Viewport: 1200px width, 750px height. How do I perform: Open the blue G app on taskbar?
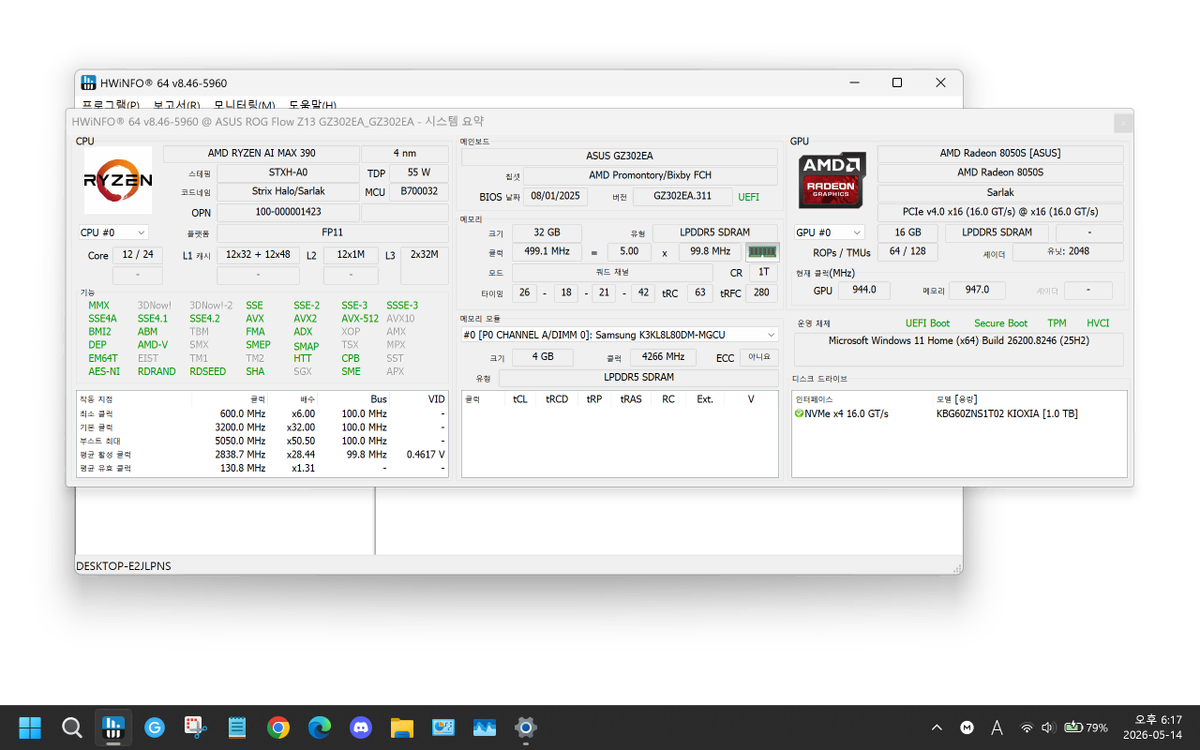(154, 727)
